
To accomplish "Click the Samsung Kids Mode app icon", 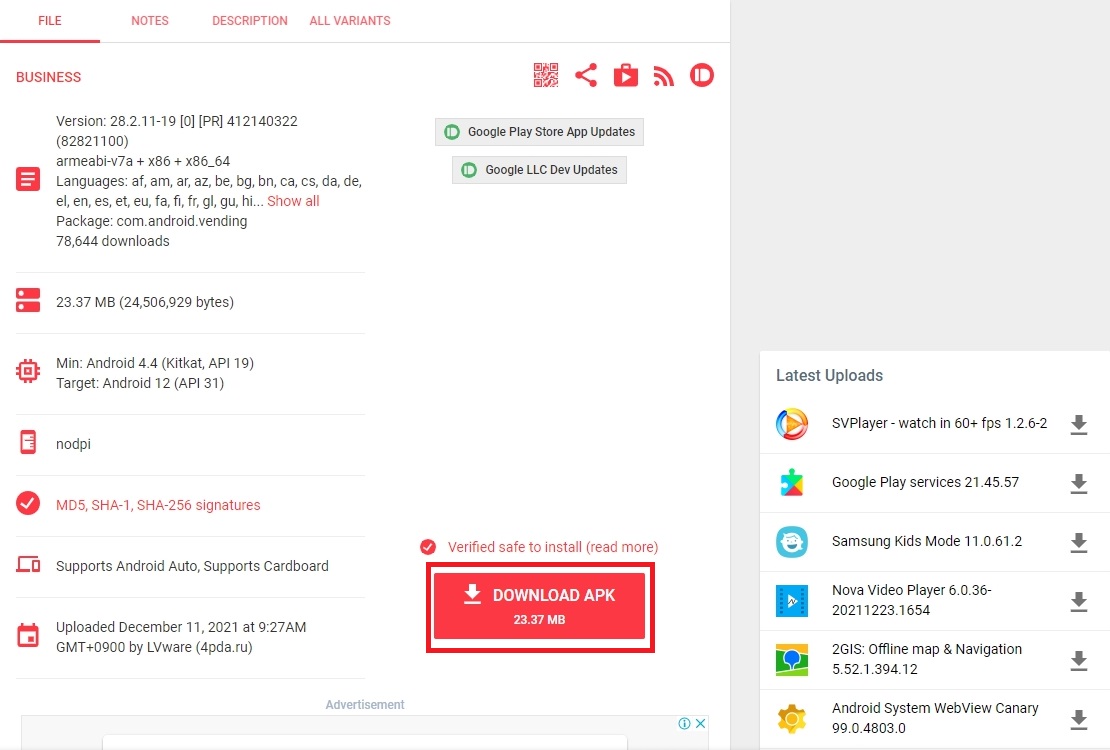I will coord(791,542).
